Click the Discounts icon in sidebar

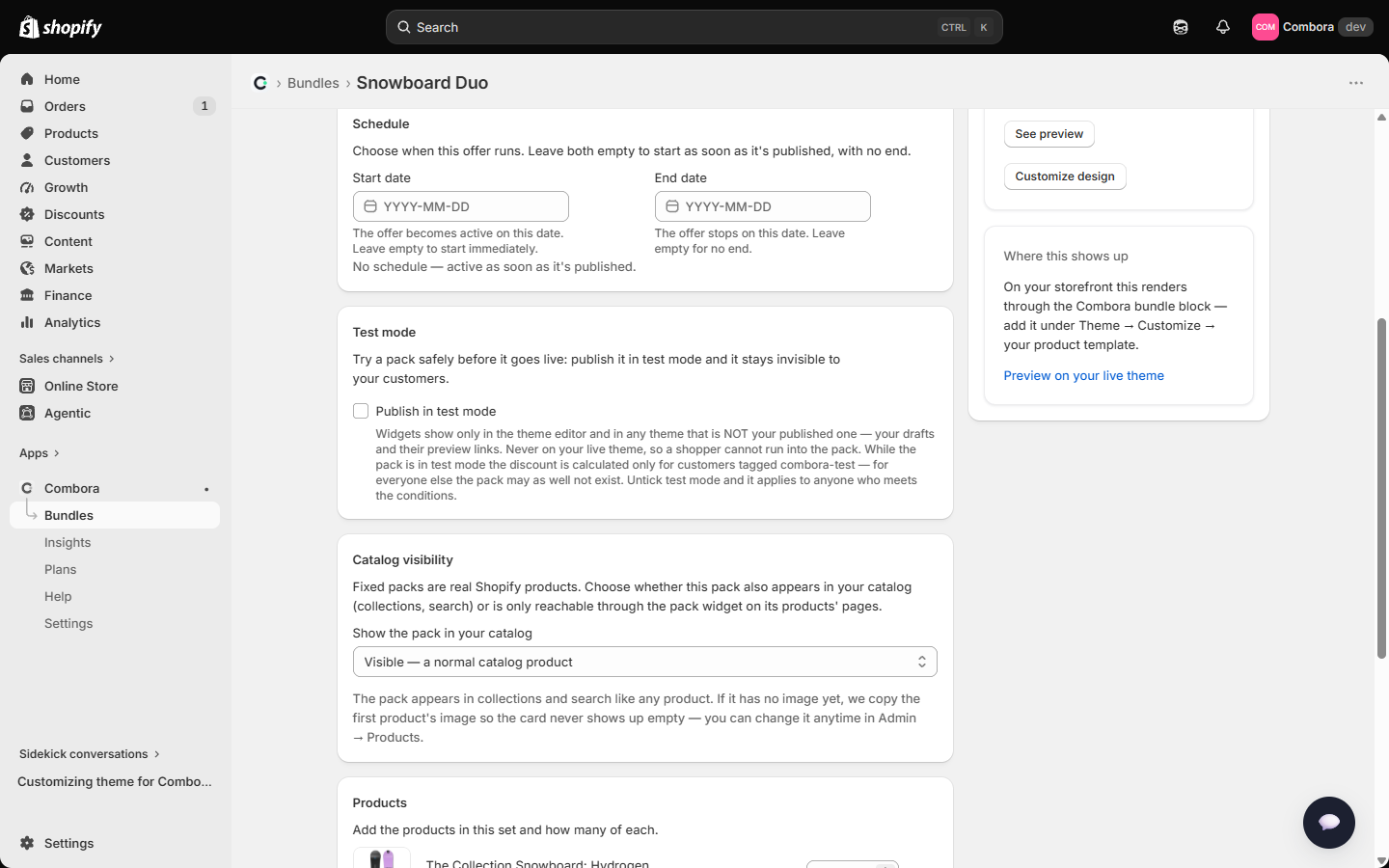[x=27, y=214]
